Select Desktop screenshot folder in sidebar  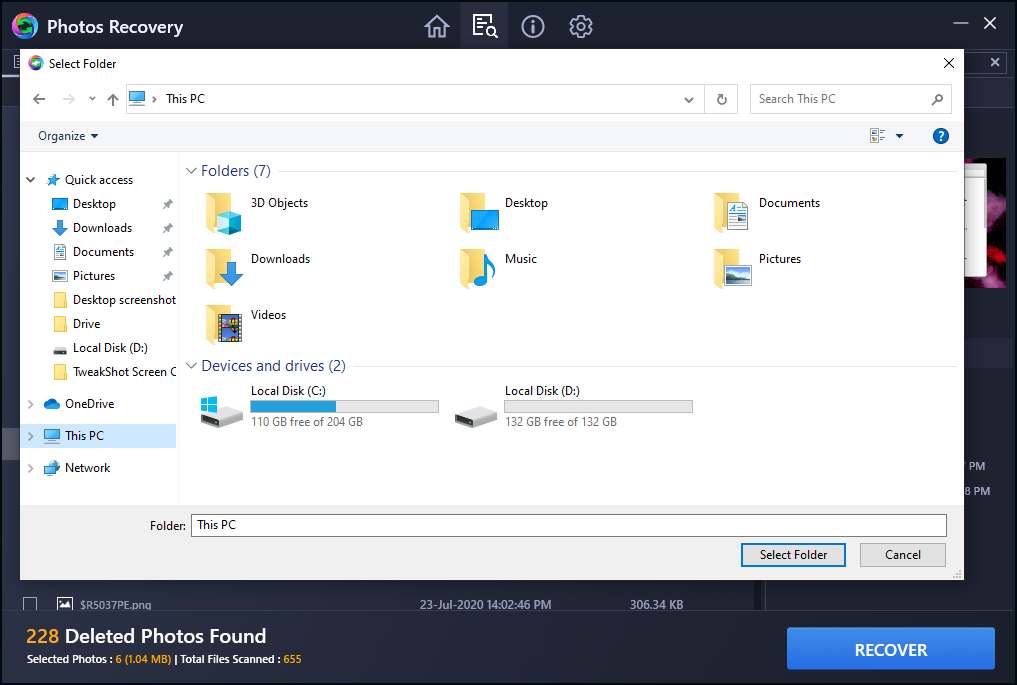point(114,300)
